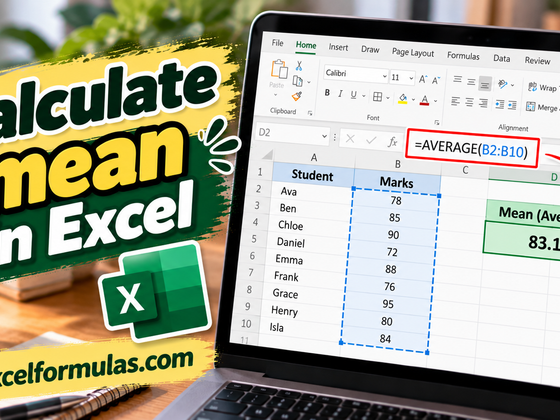Click the Marks header cell
The image size is (560, 420).
pos(396,182)
